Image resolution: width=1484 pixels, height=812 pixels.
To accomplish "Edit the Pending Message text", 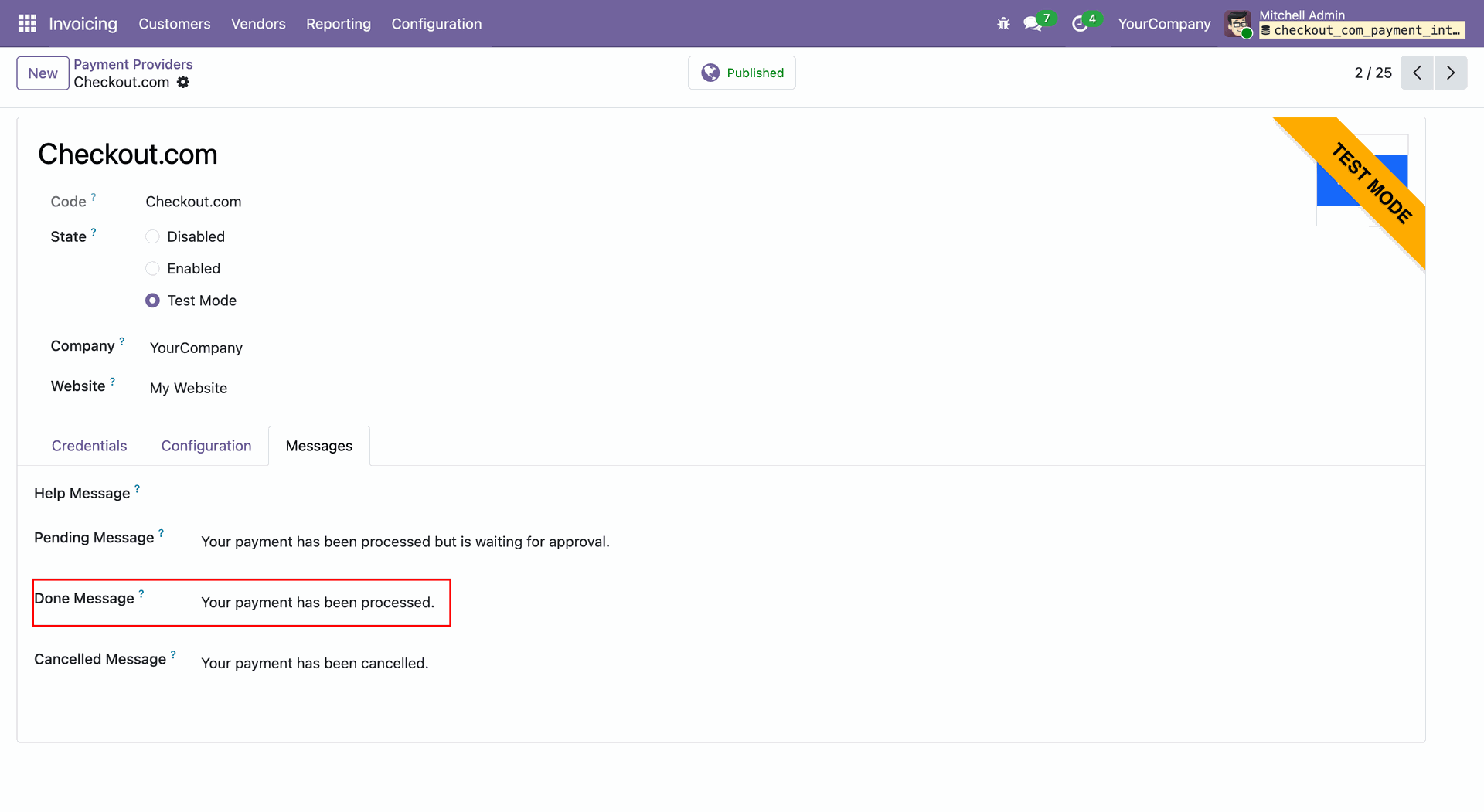I will [405, 542].
